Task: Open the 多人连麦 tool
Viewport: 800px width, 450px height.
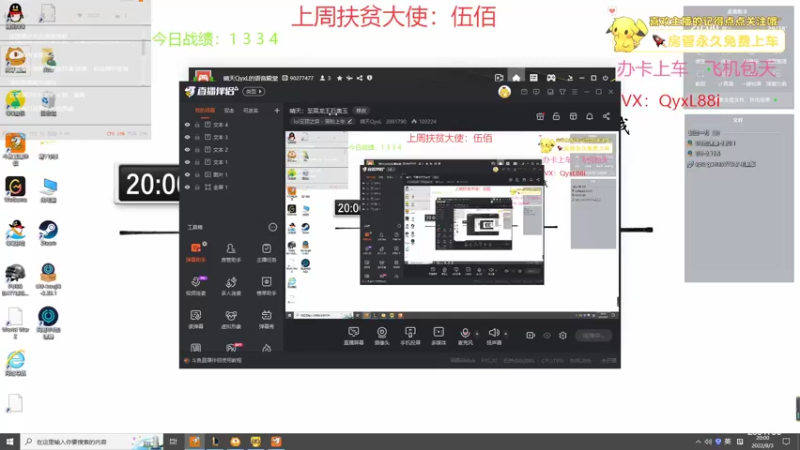Action: pyautogui.click(x=231, y=286)
